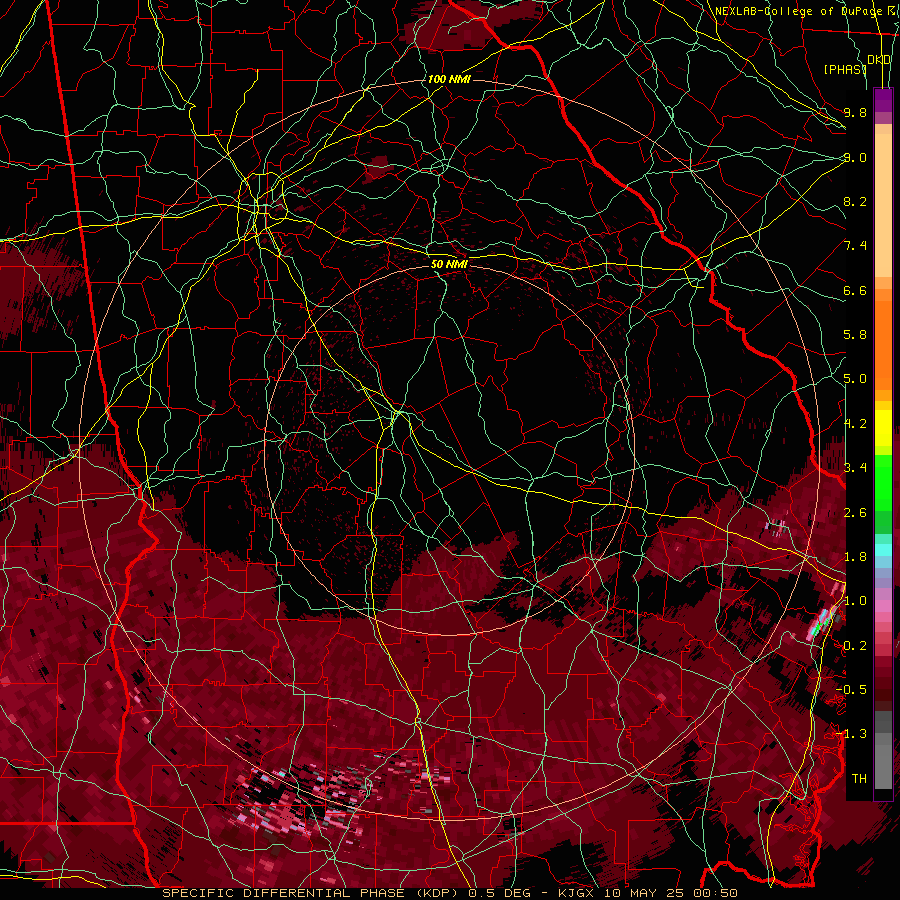Click the orange band of the color bar

coord(883,339)
